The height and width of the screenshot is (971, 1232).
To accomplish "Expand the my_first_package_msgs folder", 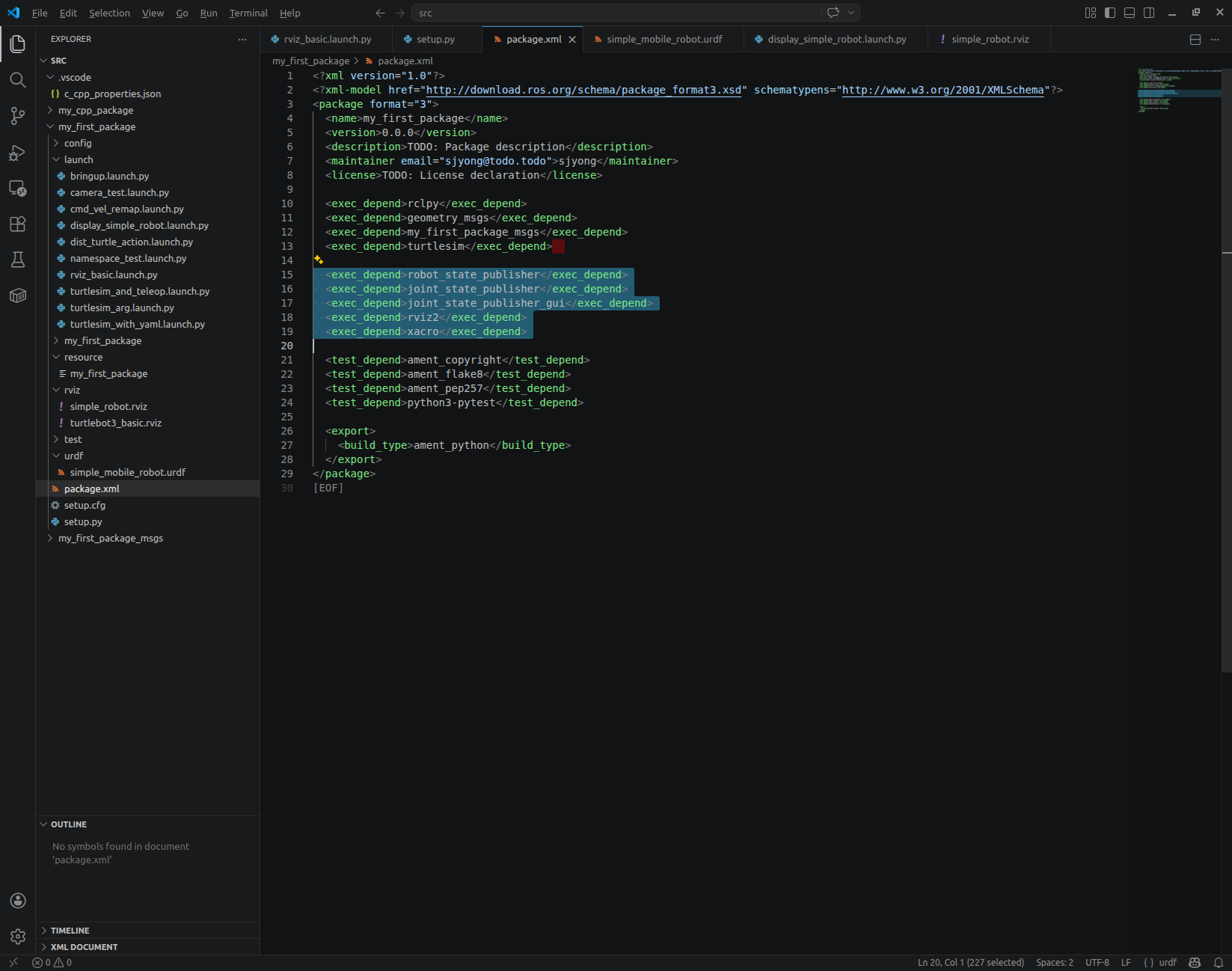I will click(50, 538).
